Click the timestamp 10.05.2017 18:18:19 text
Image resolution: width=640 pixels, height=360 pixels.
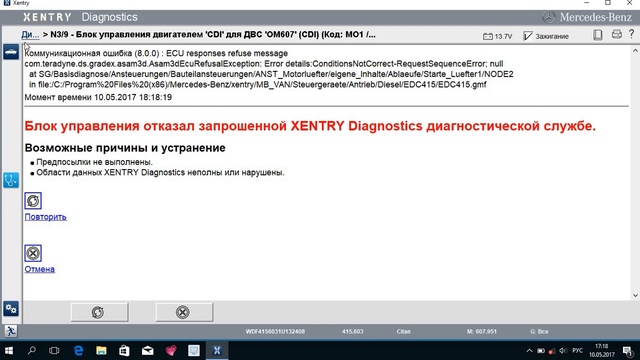coord(133,97)
